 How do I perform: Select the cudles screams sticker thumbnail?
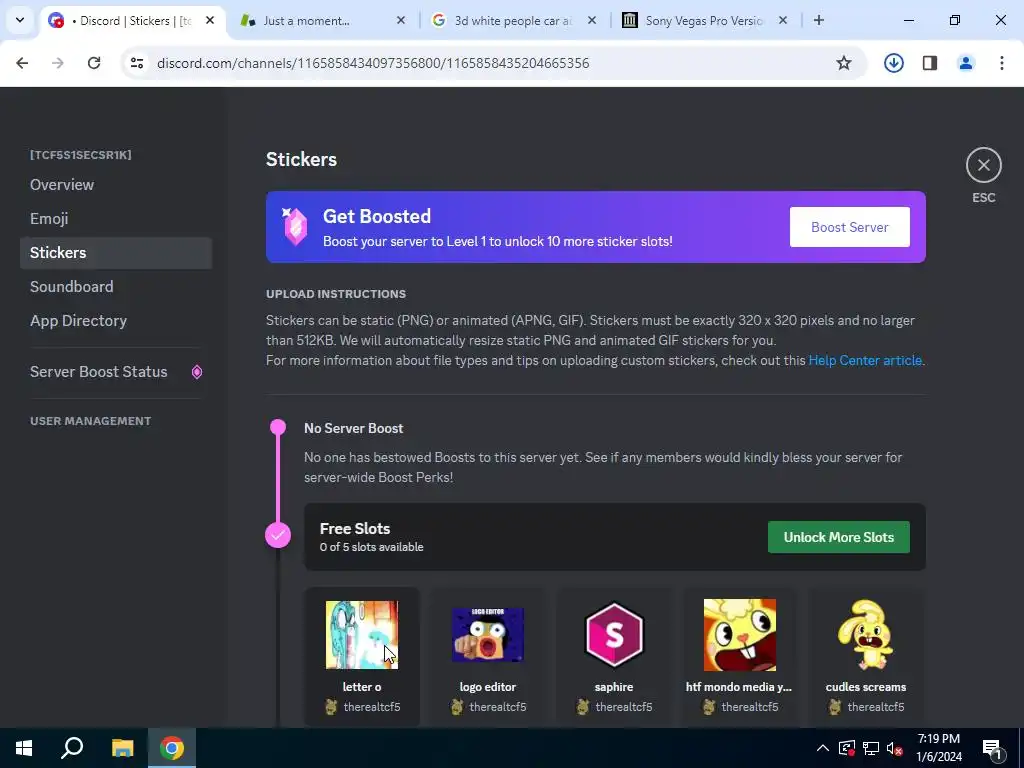click(866, 635)
